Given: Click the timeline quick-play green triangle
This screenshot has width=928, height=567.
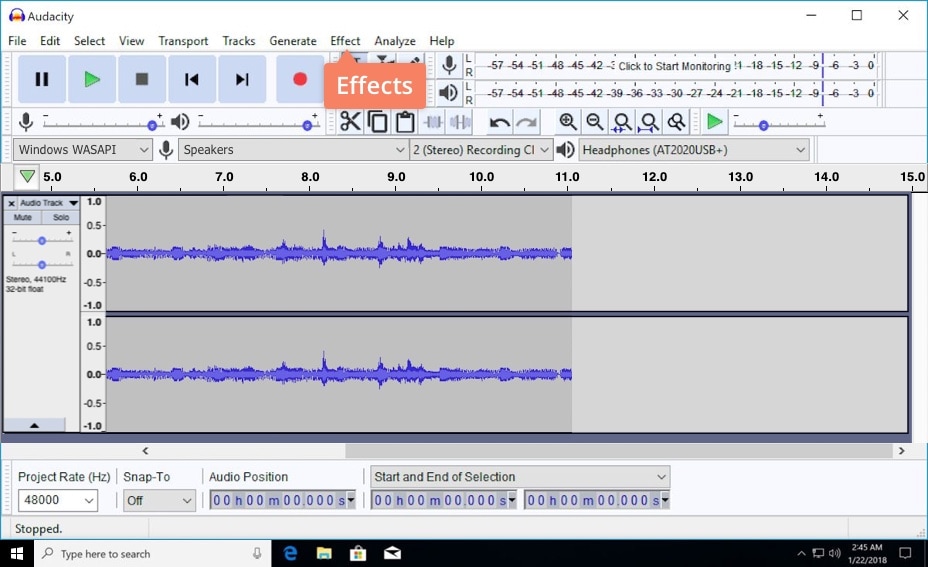Looking at the screenshot, I should [x=27, y=176].
